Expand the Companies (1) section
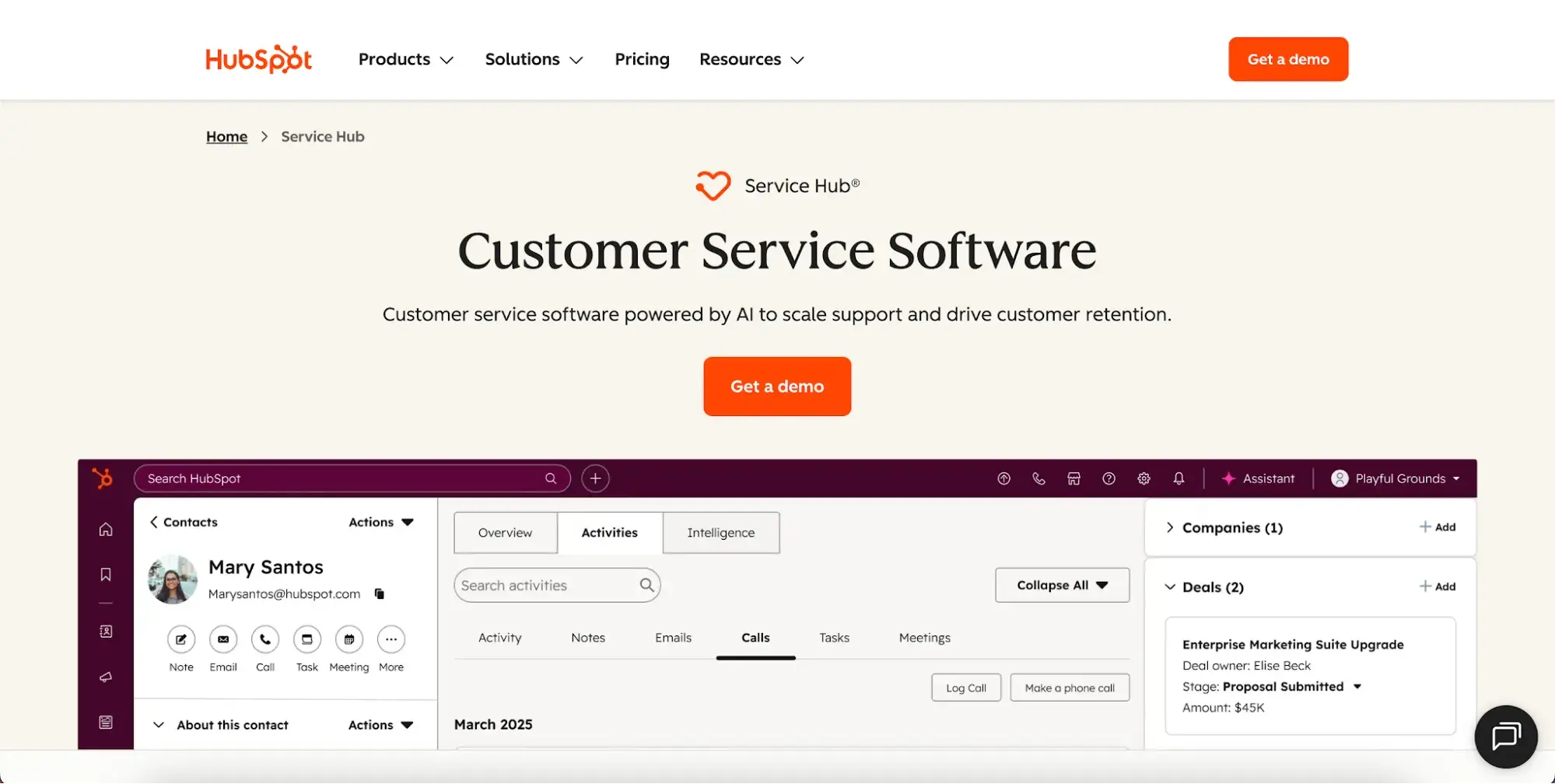This screenshot has height=784, width=1555. [1170, 527]
